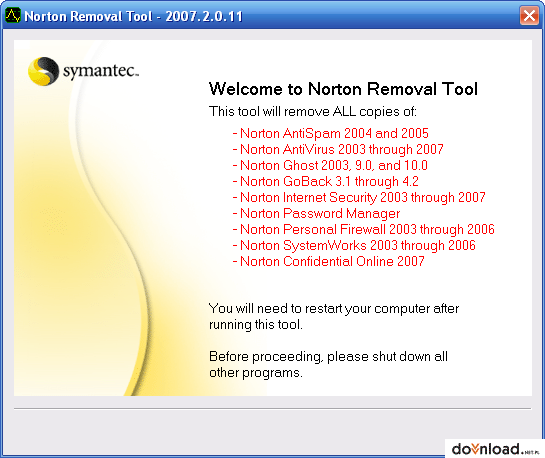
Task: Select the Norton Ghost 2003, 9.0, and 10.0 line
Action: tap(330, 165)
